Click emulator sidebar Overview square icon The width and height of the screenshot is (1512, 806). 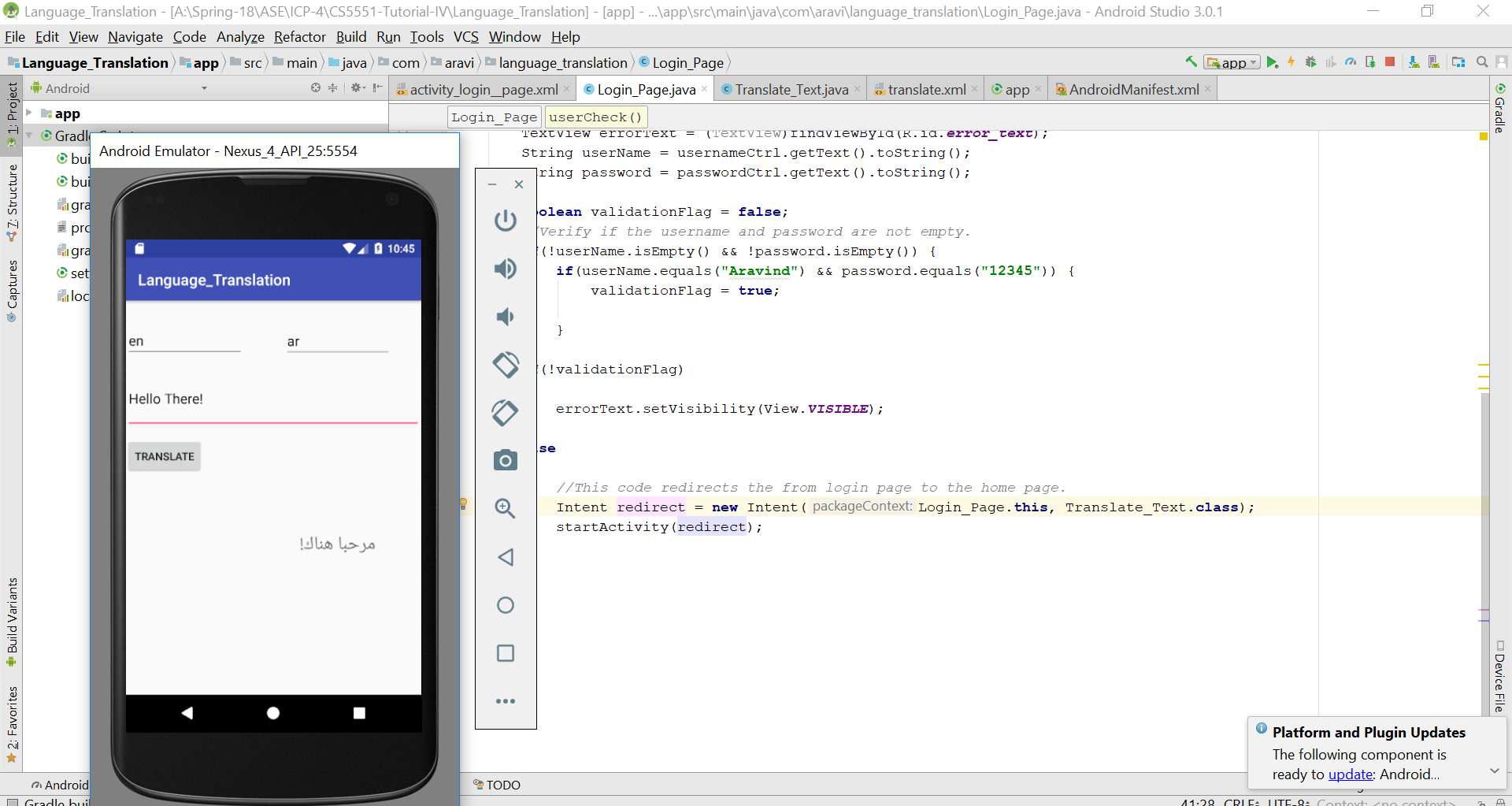(x=506, y=653)
